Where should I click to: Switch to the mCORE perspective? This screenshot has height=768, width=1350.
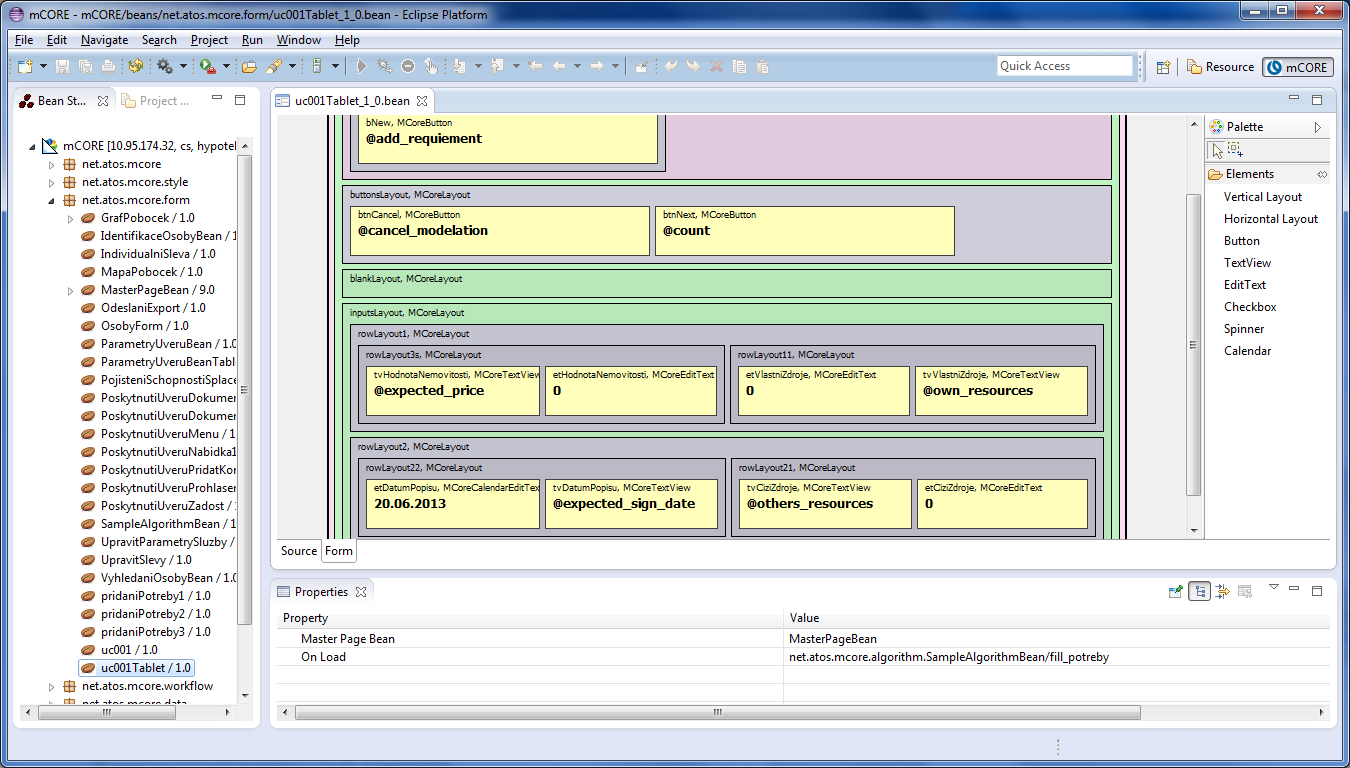pos(1298,67)
